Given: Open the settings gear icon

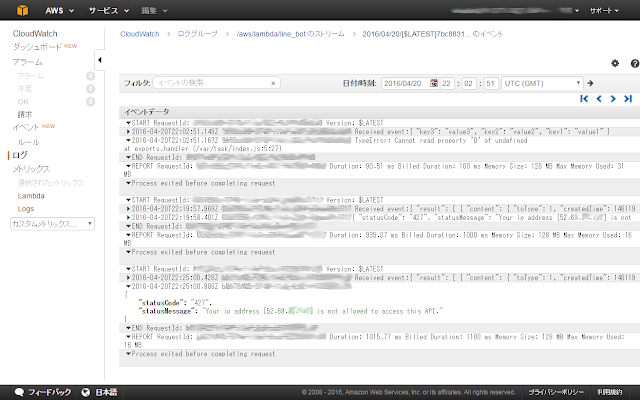Looking at the screenshot, I should [x=615, y=63].
